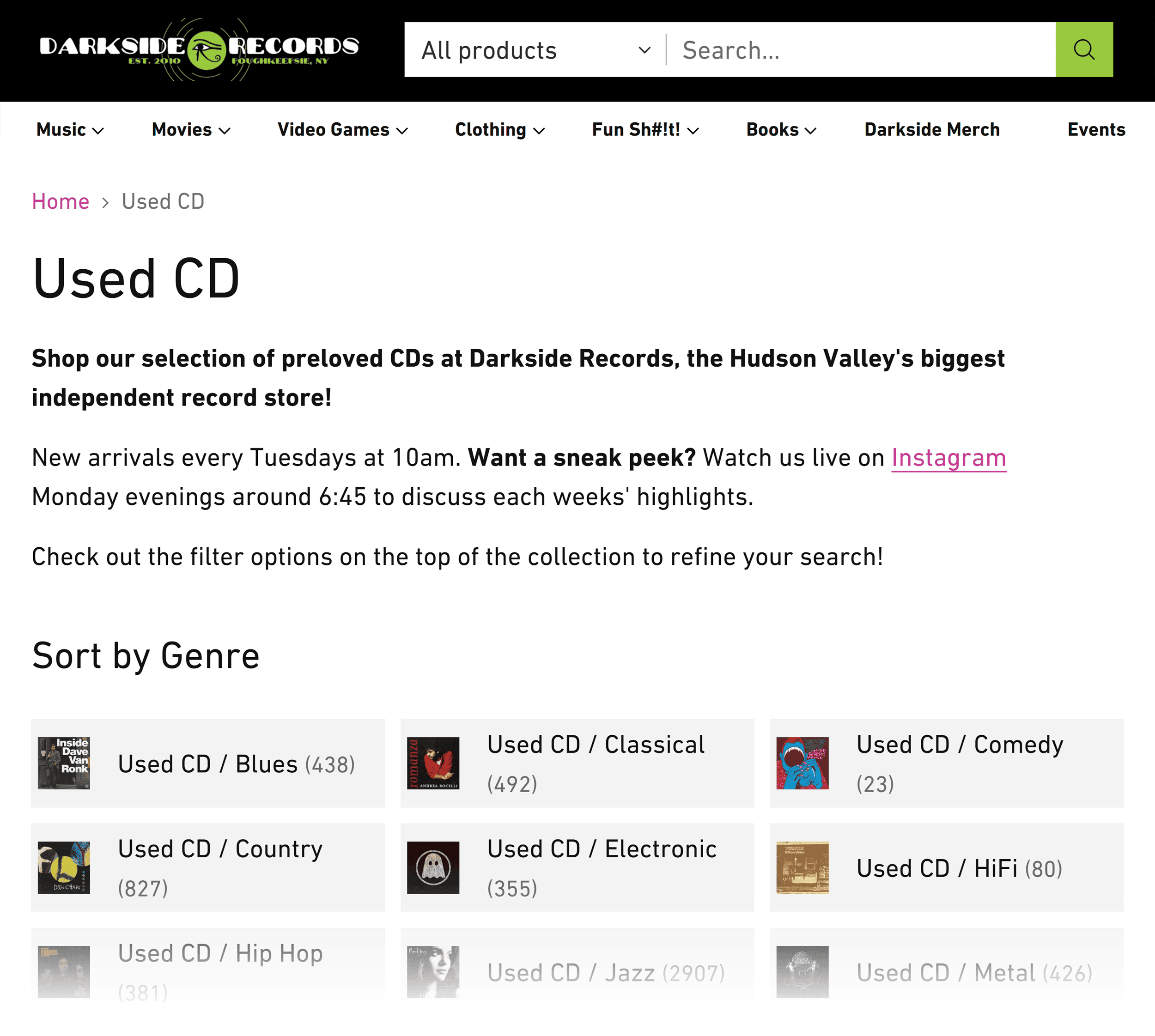Viewport: 1155px width, 1036px height.
Task: Expand the Video Games menu
Action: click(343, 130)
